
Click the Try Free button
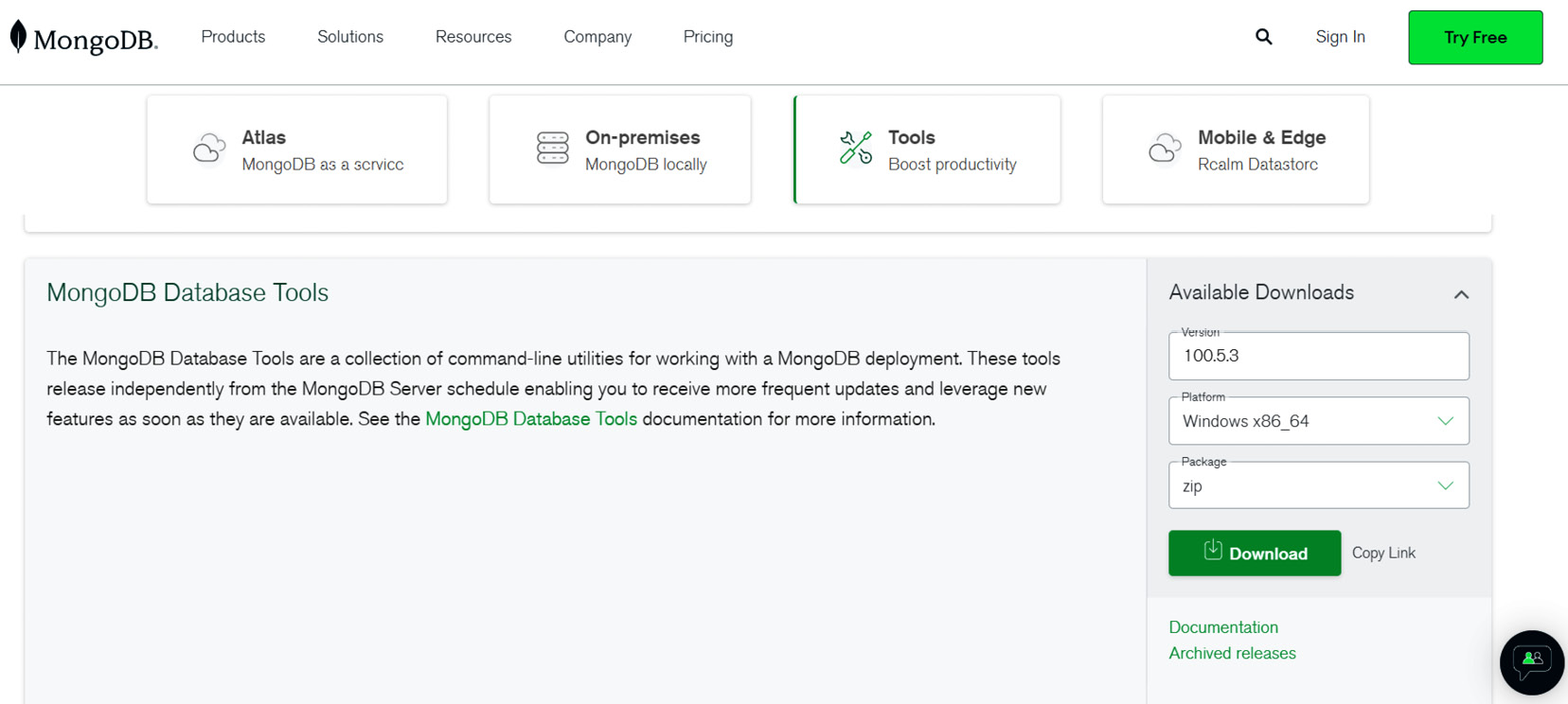click(x=1475, y=38)
